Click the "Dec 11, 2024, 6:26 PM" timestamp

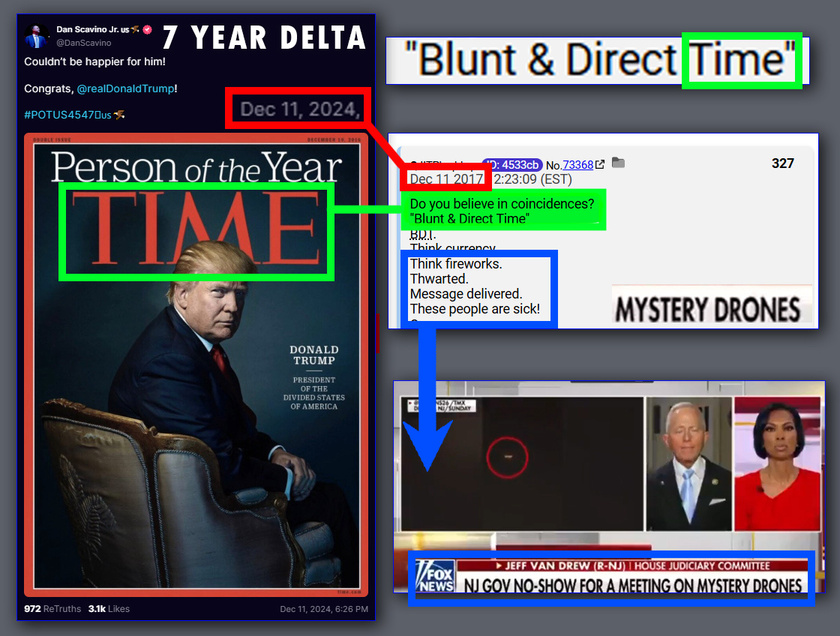pyautogui.click(x=324, y=609)
